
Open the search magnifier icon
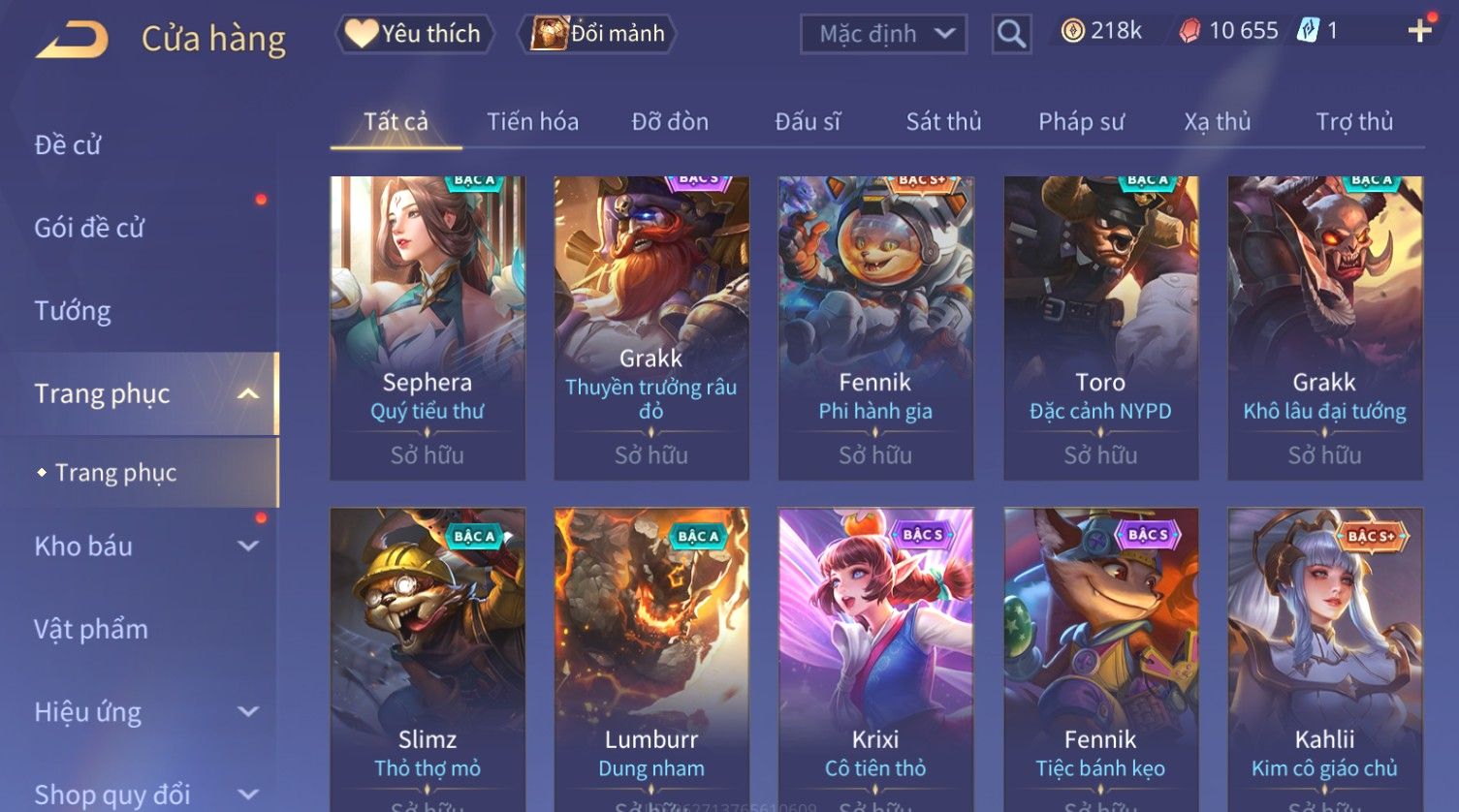[1011, 34]
